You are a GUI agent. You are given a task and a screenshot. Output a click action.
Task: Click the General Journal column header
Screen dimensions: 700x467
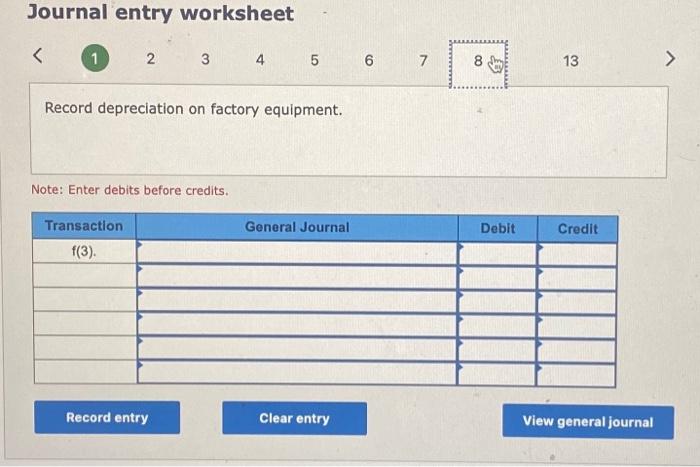pyautogui.click(x=297, y=227)
